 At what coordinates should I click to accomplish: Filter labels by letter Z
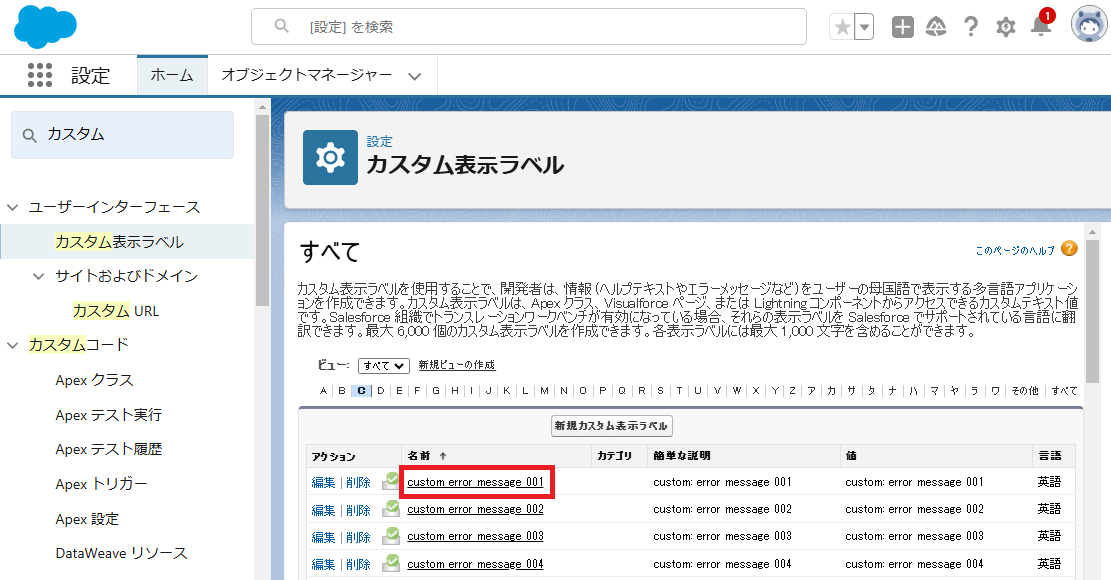[x=792, y=390]
